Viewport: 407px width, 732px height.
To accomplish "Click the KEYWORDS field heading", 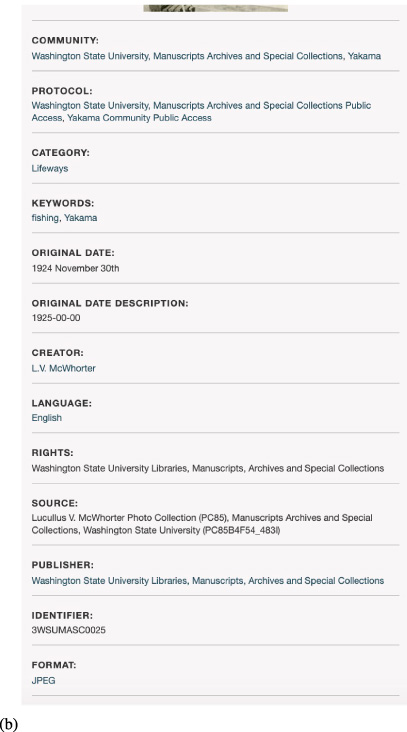I will 63,203.
